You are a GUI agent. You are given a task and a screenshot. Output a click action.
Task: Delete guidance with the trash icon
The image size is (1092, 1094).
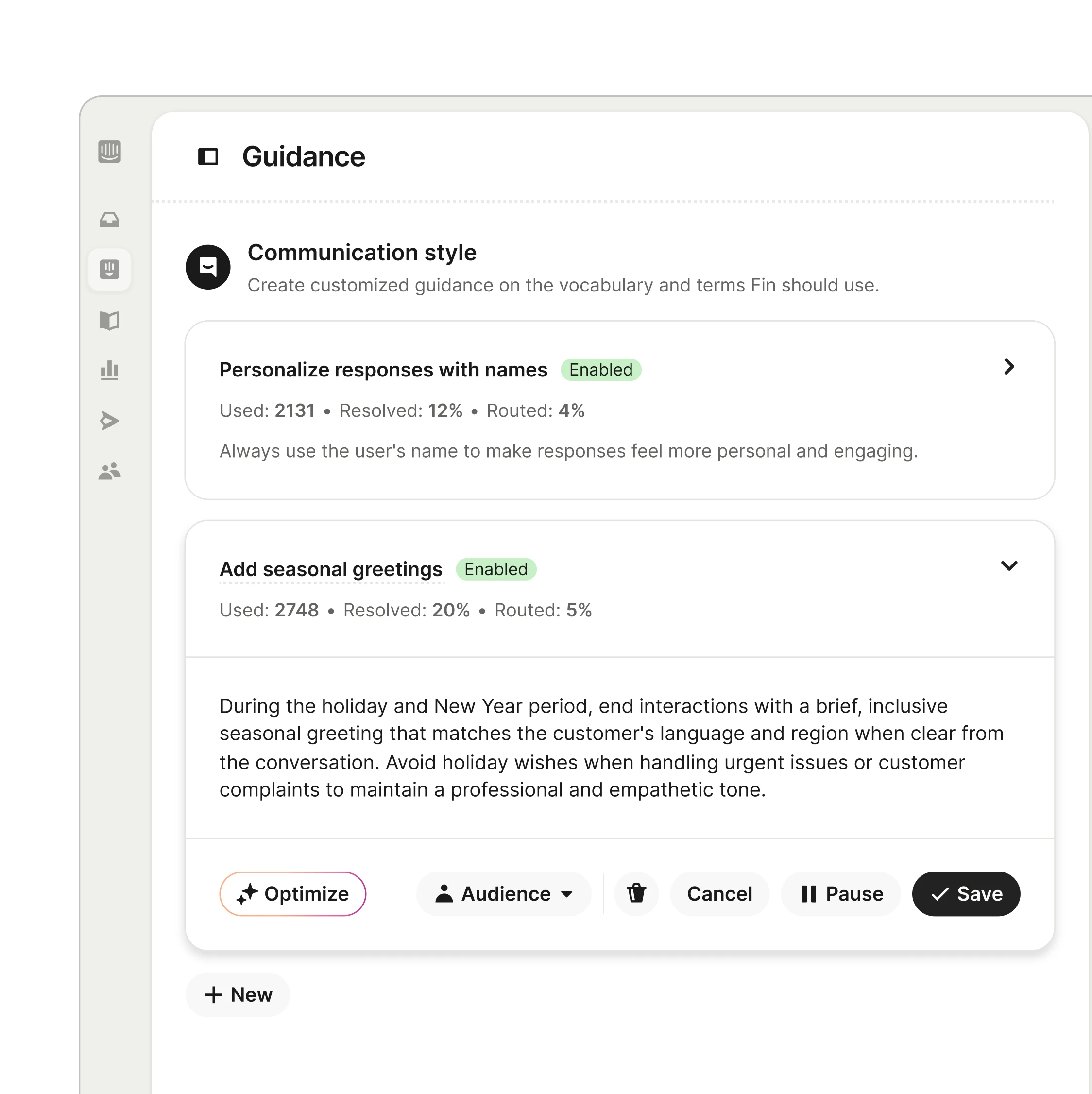pos(636,893)
